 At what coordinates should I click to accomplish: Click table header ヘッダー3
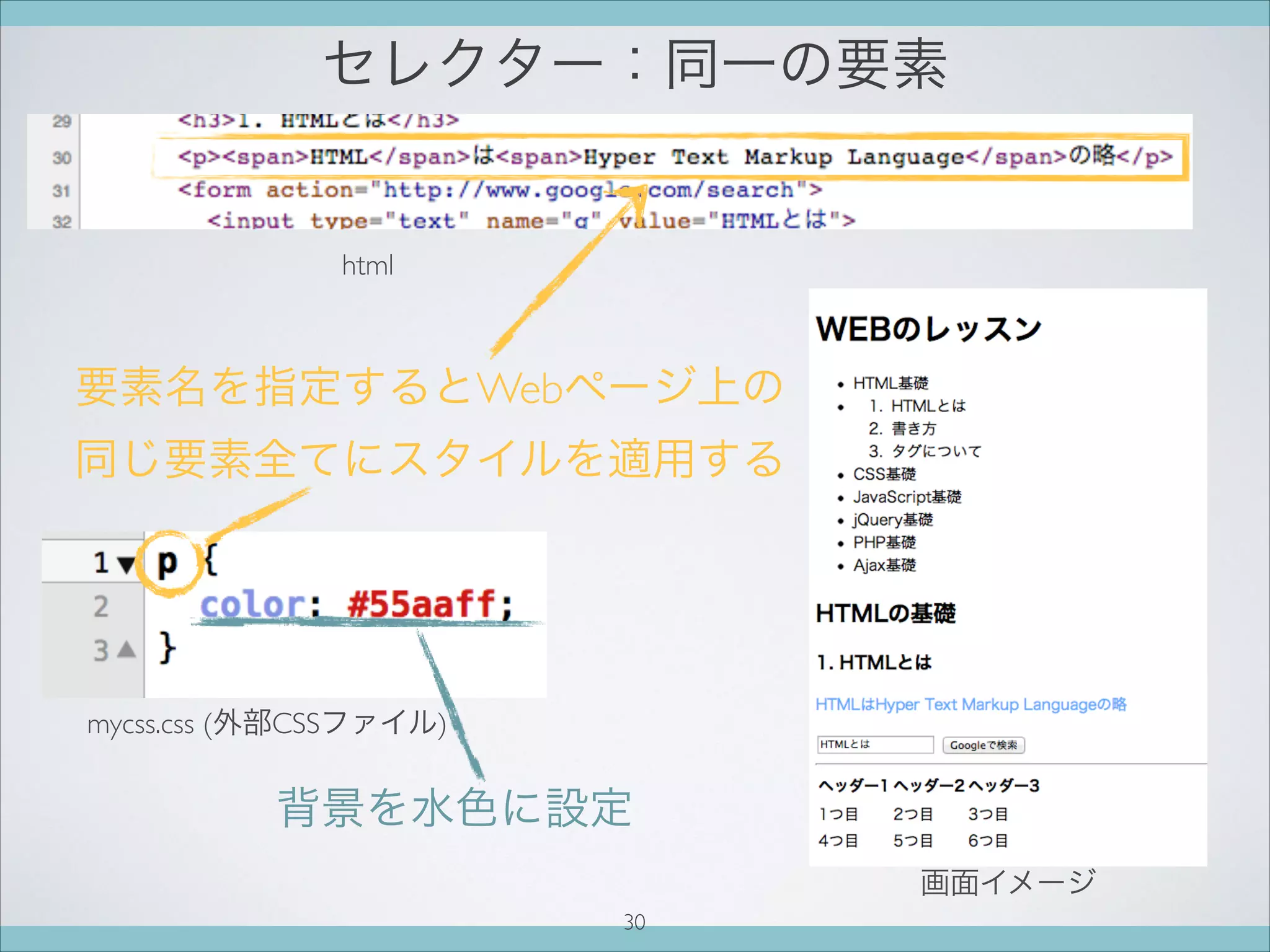1003,785
